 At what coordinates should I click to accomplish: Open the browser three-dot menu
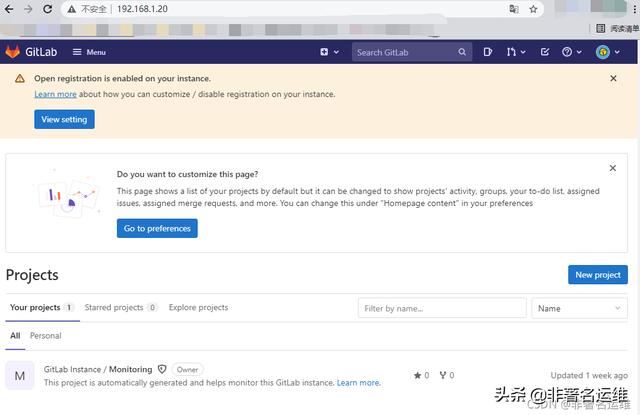tap(634, 9)
